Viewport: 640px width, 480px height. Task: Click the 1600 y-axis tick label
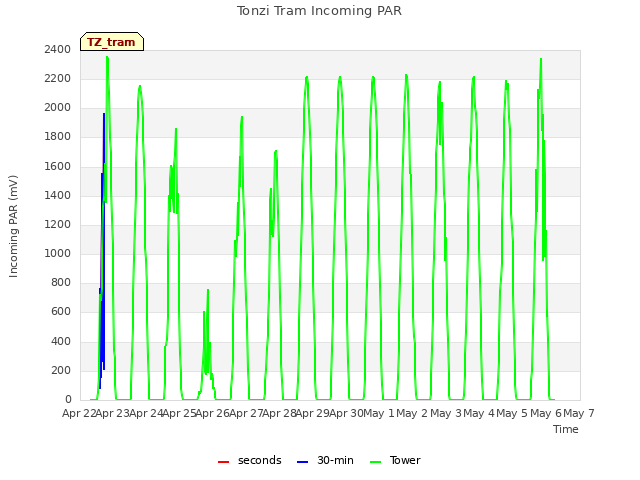coord(58,166)
